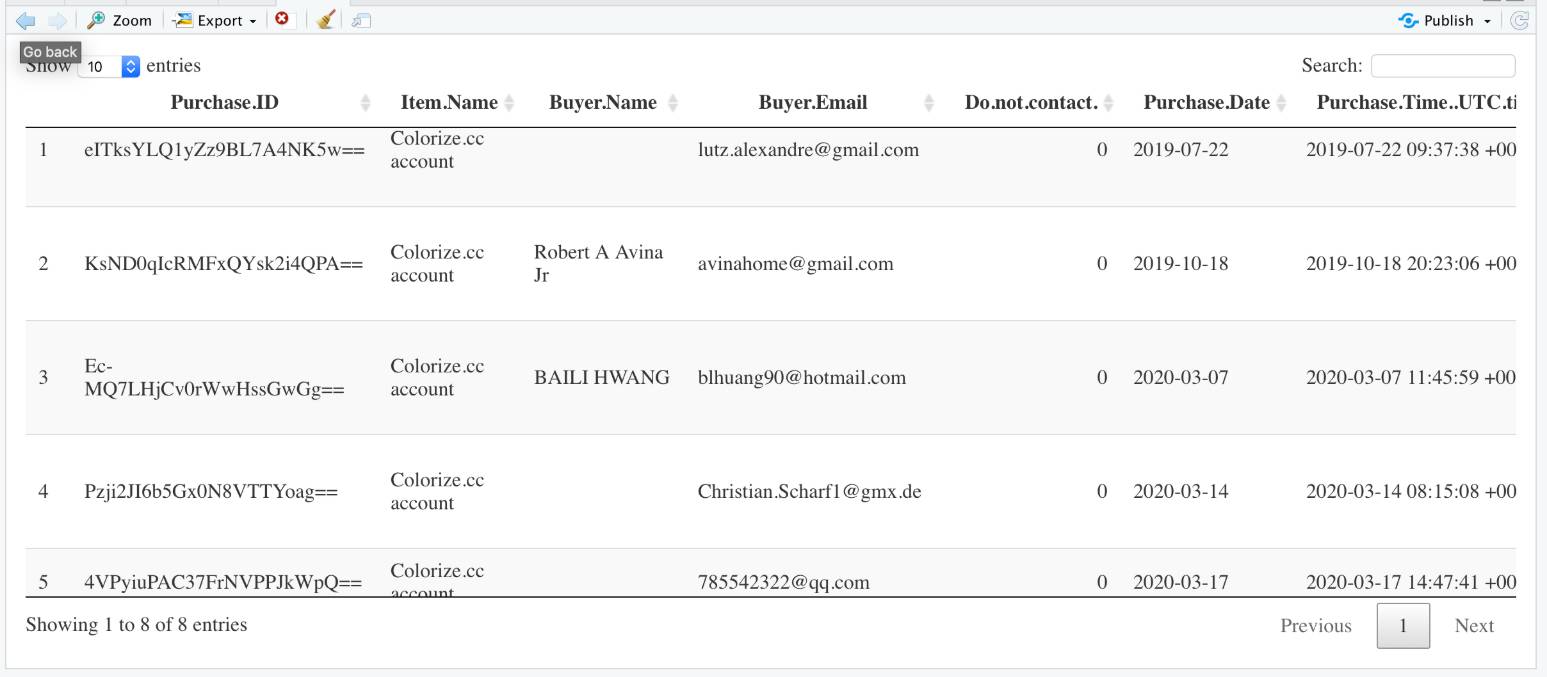
Task: Select the Christian.Scharf1@gmx.de email cell
Action: pyautogui.click(x=809, y=492)
